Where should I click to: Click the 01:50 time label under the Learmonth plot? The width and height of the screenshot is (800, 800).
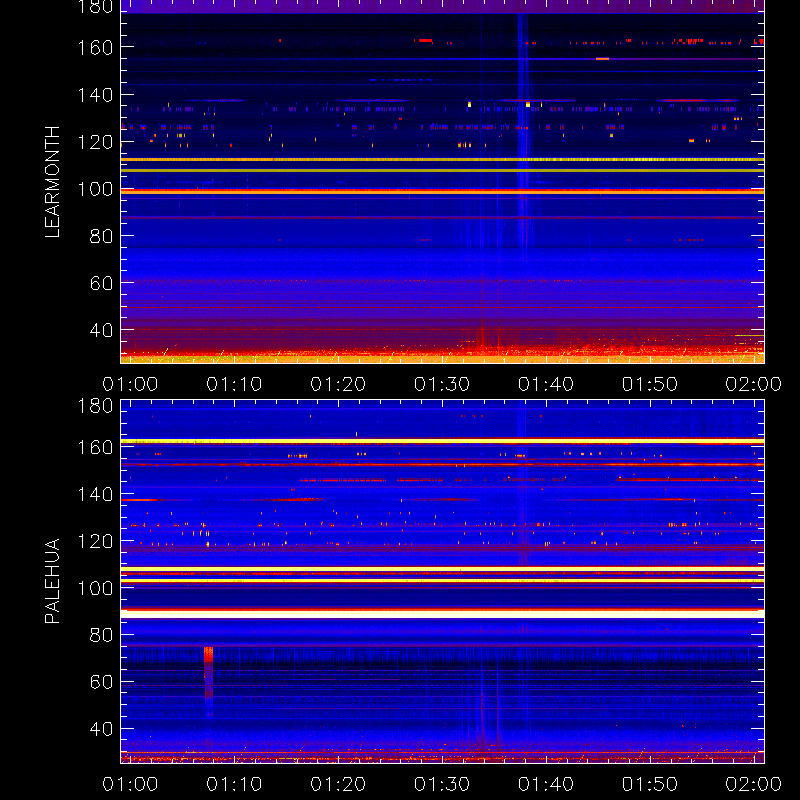point(649,384)
